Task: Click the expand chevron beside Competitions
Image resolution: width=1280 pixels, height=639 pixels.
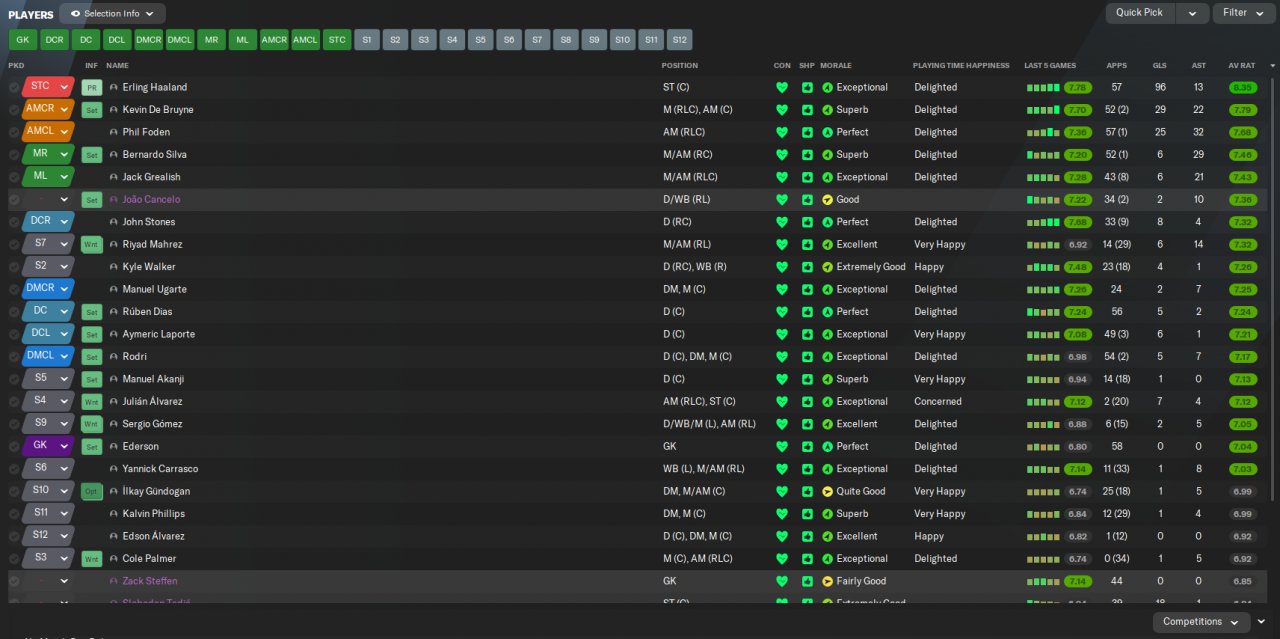Action: tap(1262, 622)
